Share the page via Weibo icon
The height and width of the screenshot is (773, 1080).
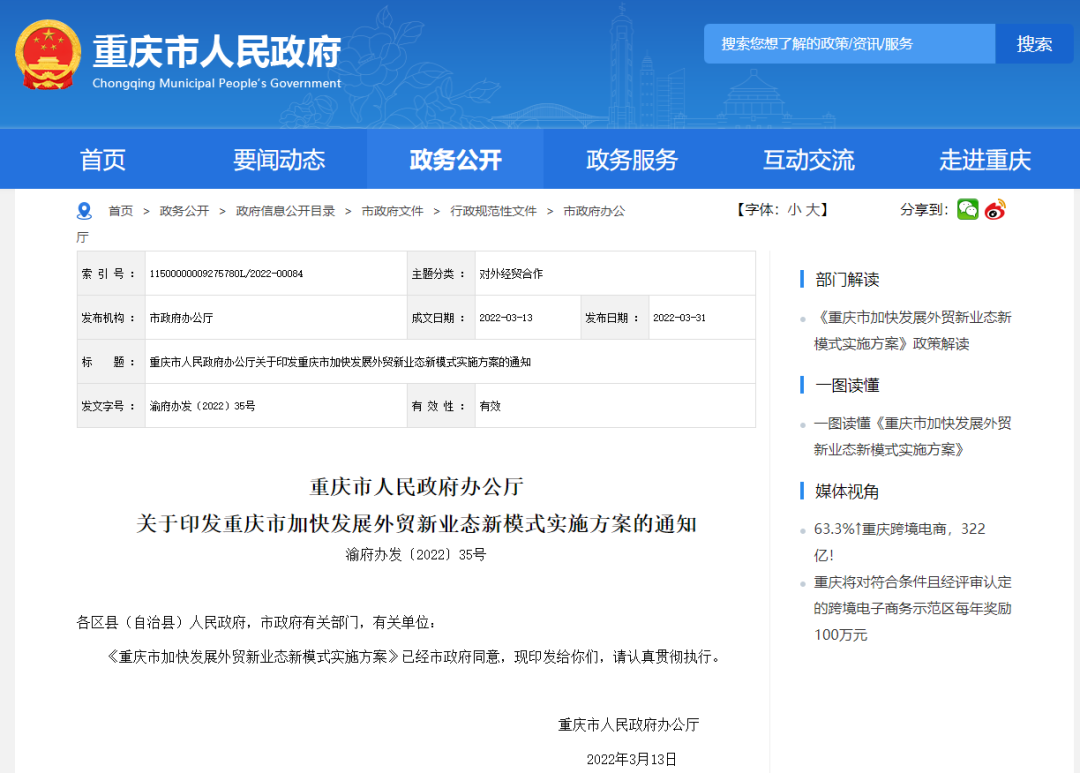click(995, 209)
